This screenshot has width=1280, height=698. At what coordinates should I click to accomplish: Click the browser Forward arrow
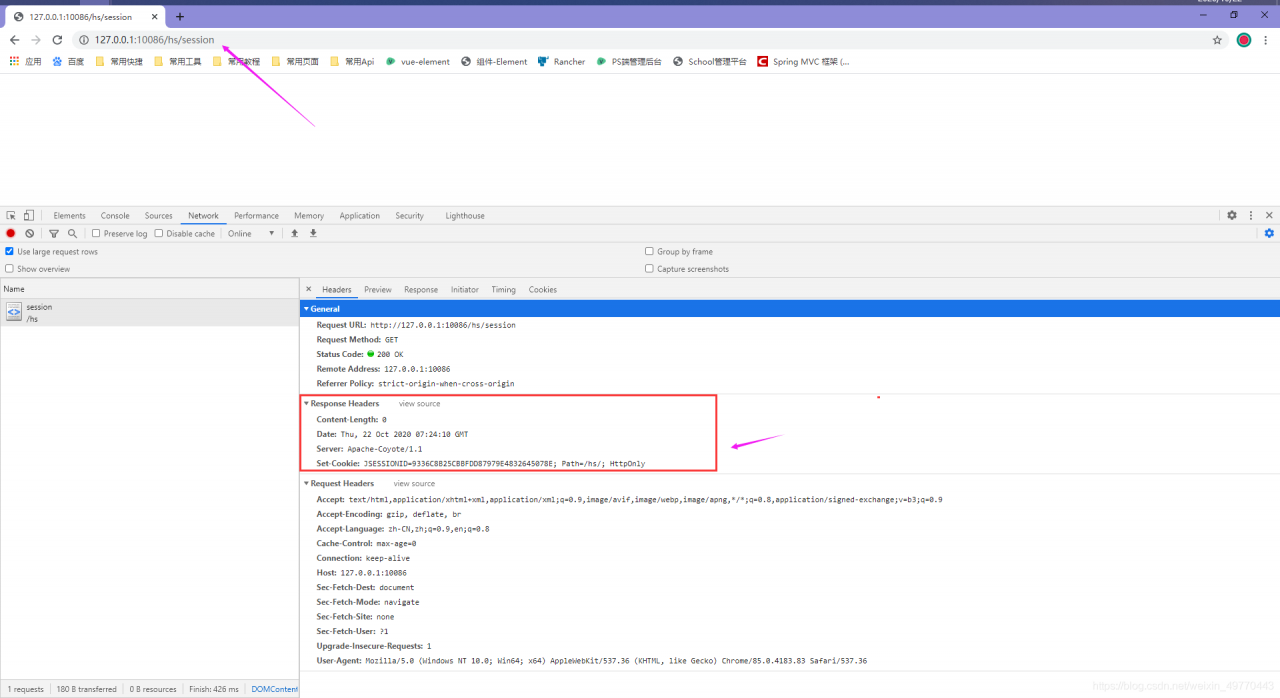pos(36,40)
